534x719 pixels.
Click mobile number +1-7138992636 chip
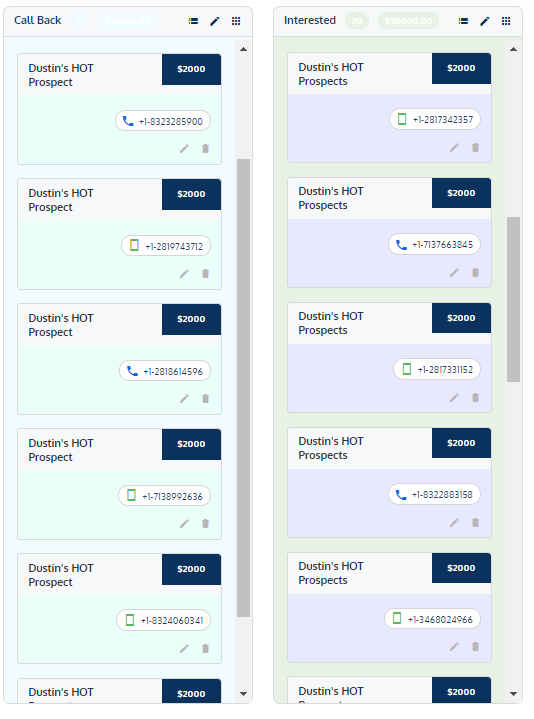coord(165,496)
